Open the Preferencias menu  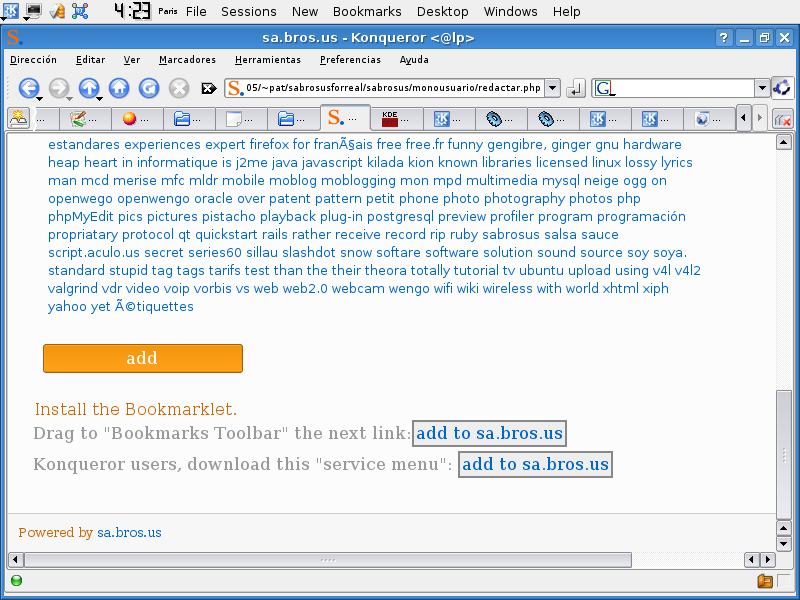[x=350, y=60]
